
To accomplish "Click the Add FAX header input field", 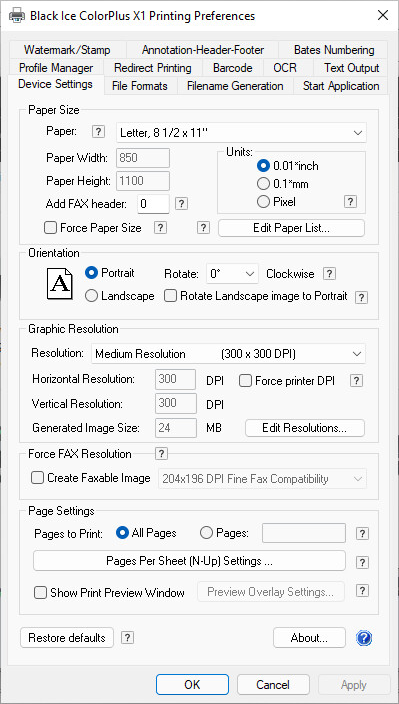I will pos(153,204).
